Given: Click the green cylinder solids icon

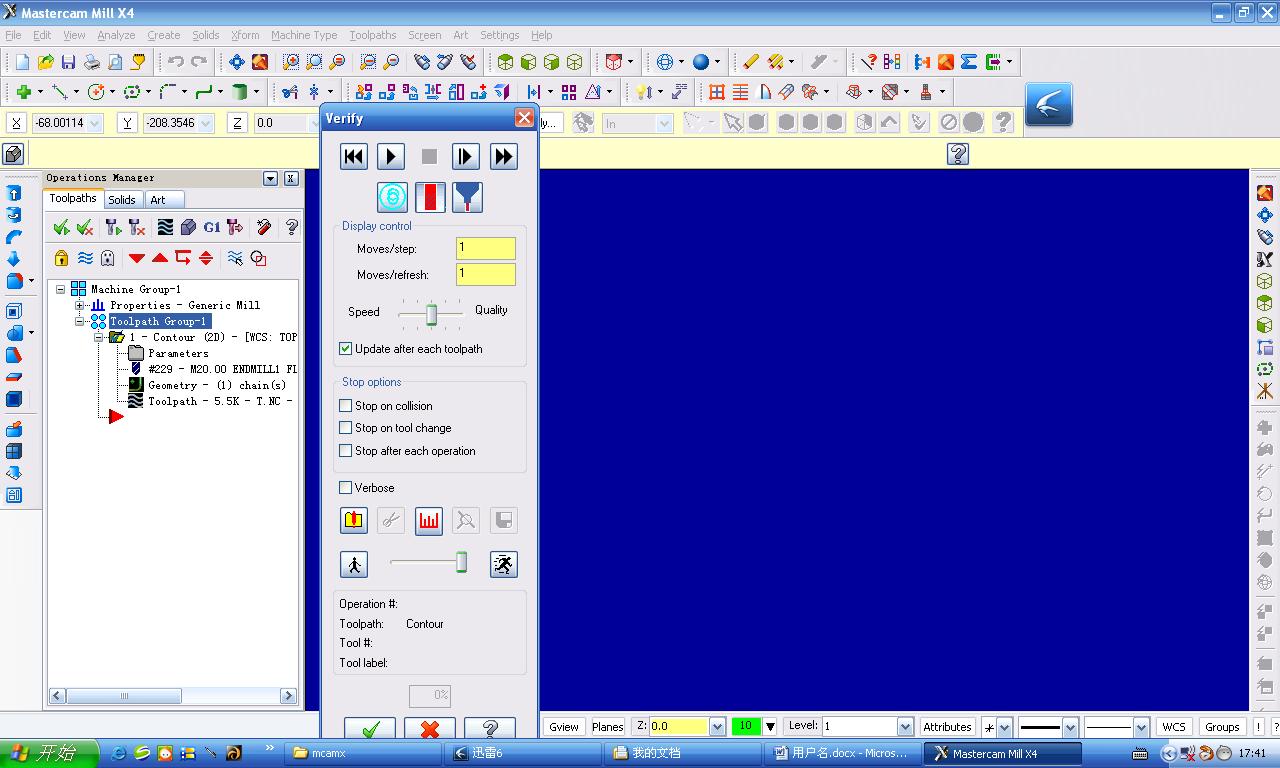Looking at the screenshot, I should point(239,92).
